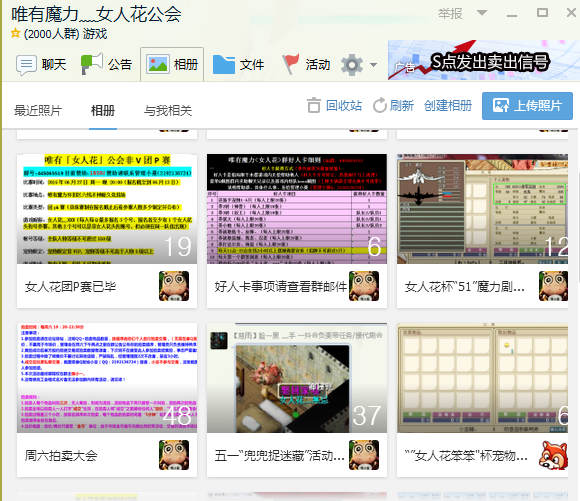Click creator avatar on 女人花团P赛已毕 album
The image size is (580, 501).
pyautogui.click(x=174, y=286)
